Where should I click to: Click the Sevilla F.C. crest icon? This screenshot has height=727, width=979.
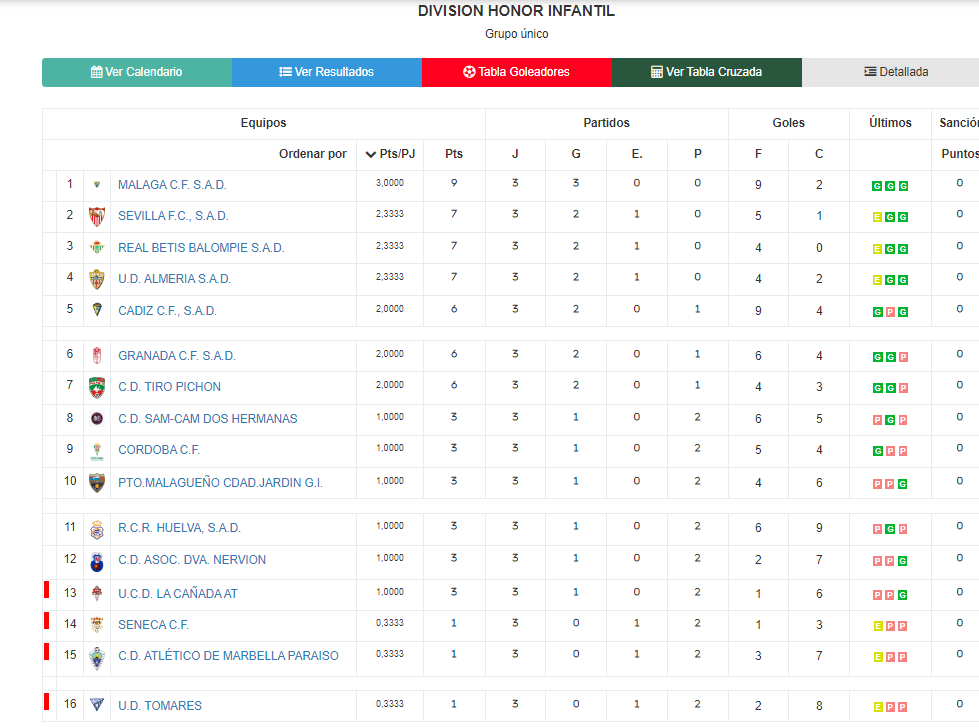97,216
